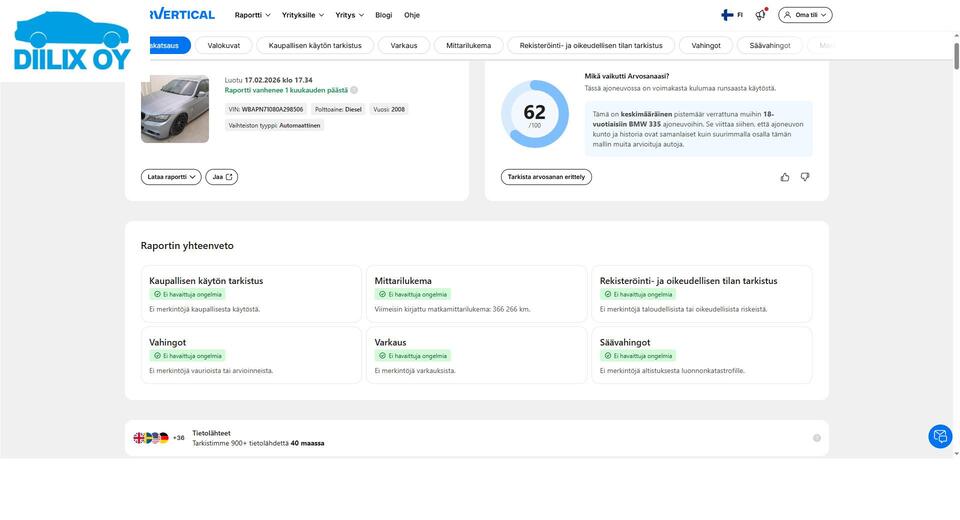Click the Diilix Oy car logo
Screen dimensions: 960x520
pyautogui.click(x=72, y=40)
